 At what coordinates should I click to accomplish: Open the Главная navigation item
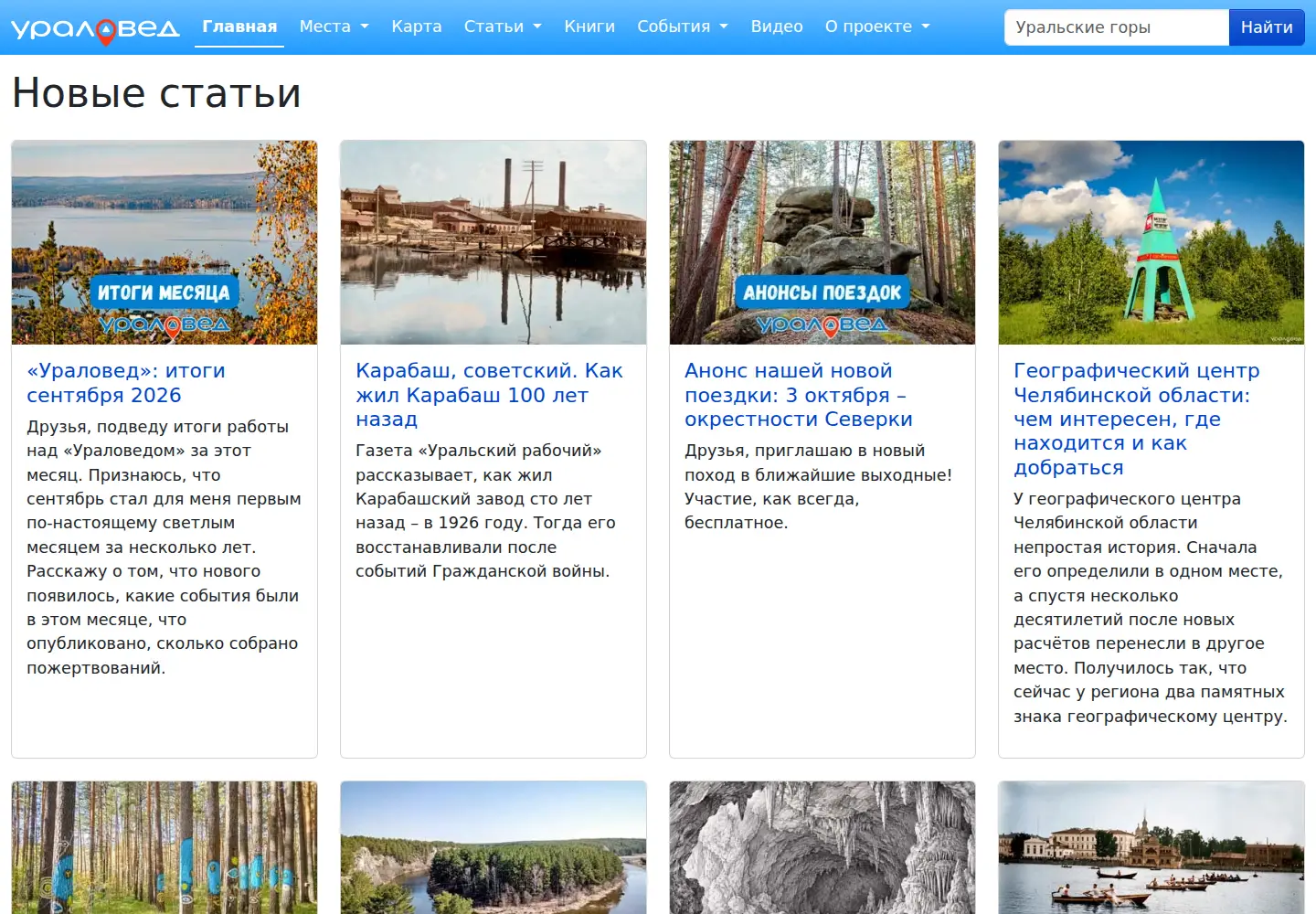239,27
